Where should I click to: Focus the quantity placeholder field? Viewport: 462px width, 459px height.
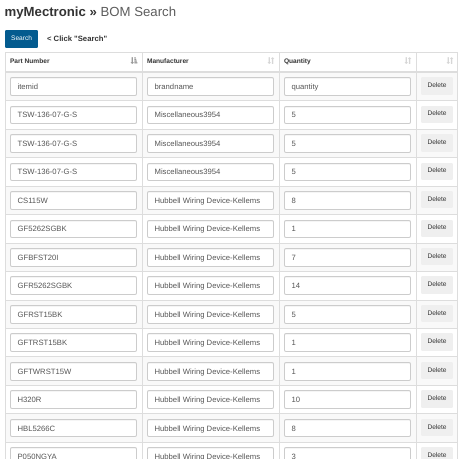pos(347,87)
